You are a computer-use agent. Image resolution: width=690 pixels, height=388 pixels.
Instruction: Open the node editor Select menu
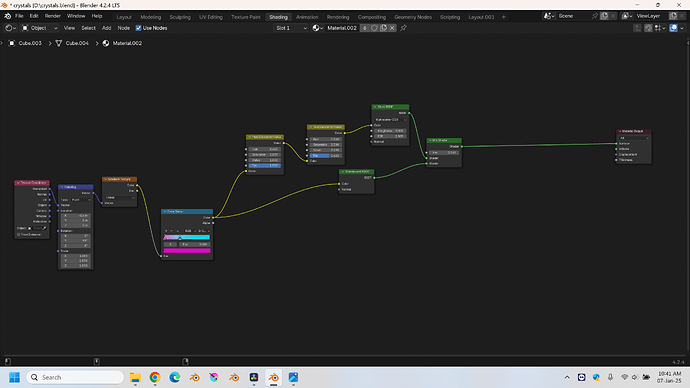(x=88, y=28)
